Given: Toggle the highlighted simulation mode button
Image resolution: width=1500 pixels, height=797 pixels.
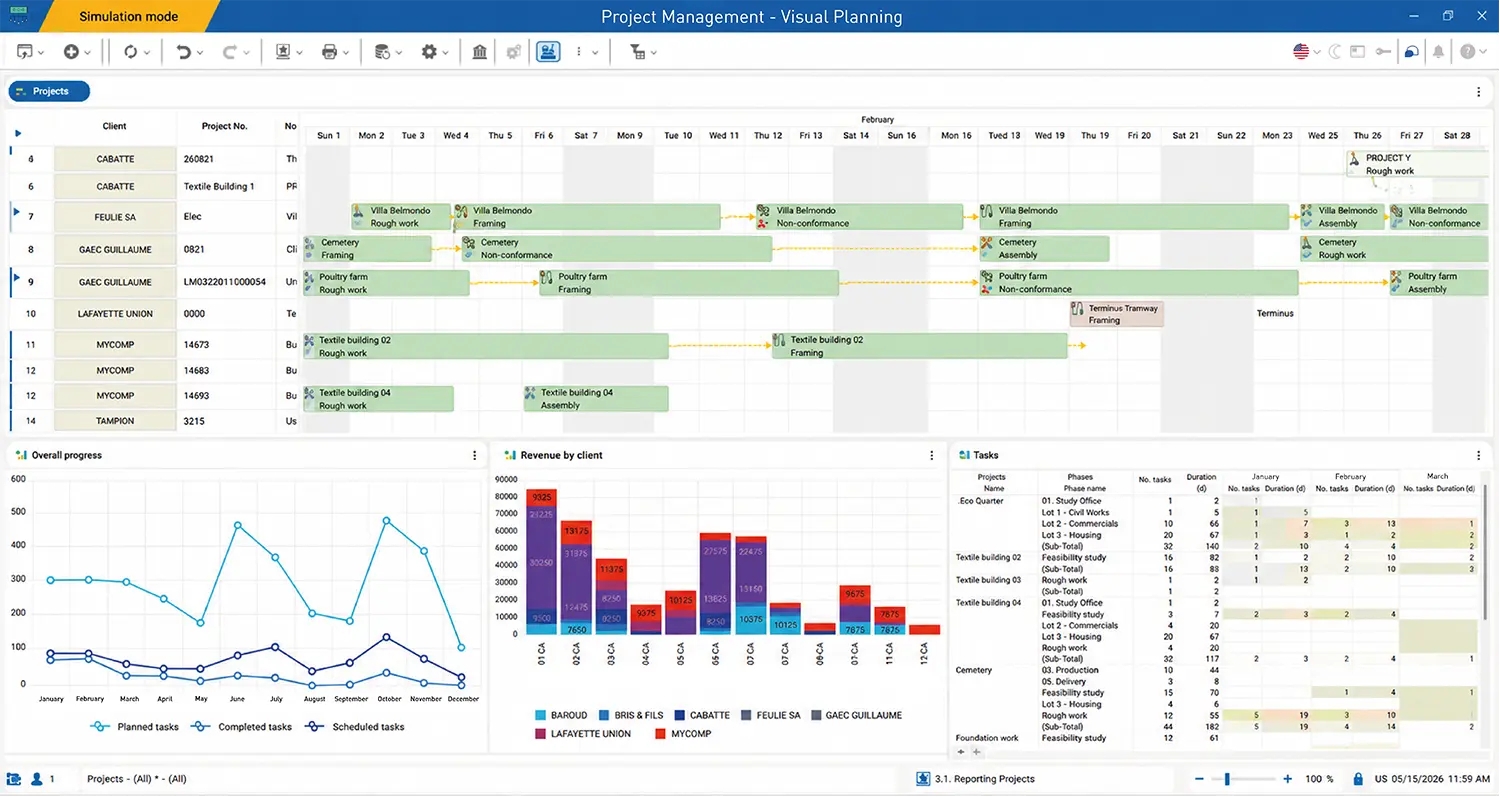Looking at the screenshot, I should coord(548,52).
